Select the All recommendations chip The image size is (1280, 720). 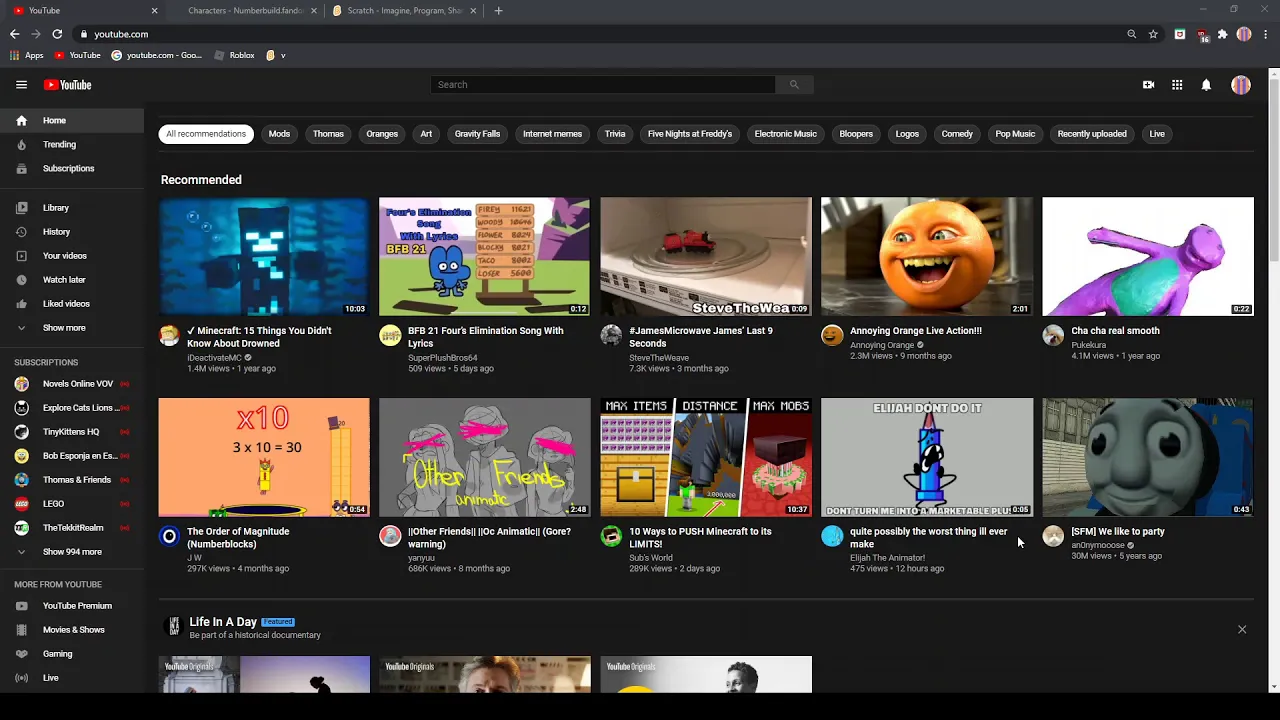point(206,134)
